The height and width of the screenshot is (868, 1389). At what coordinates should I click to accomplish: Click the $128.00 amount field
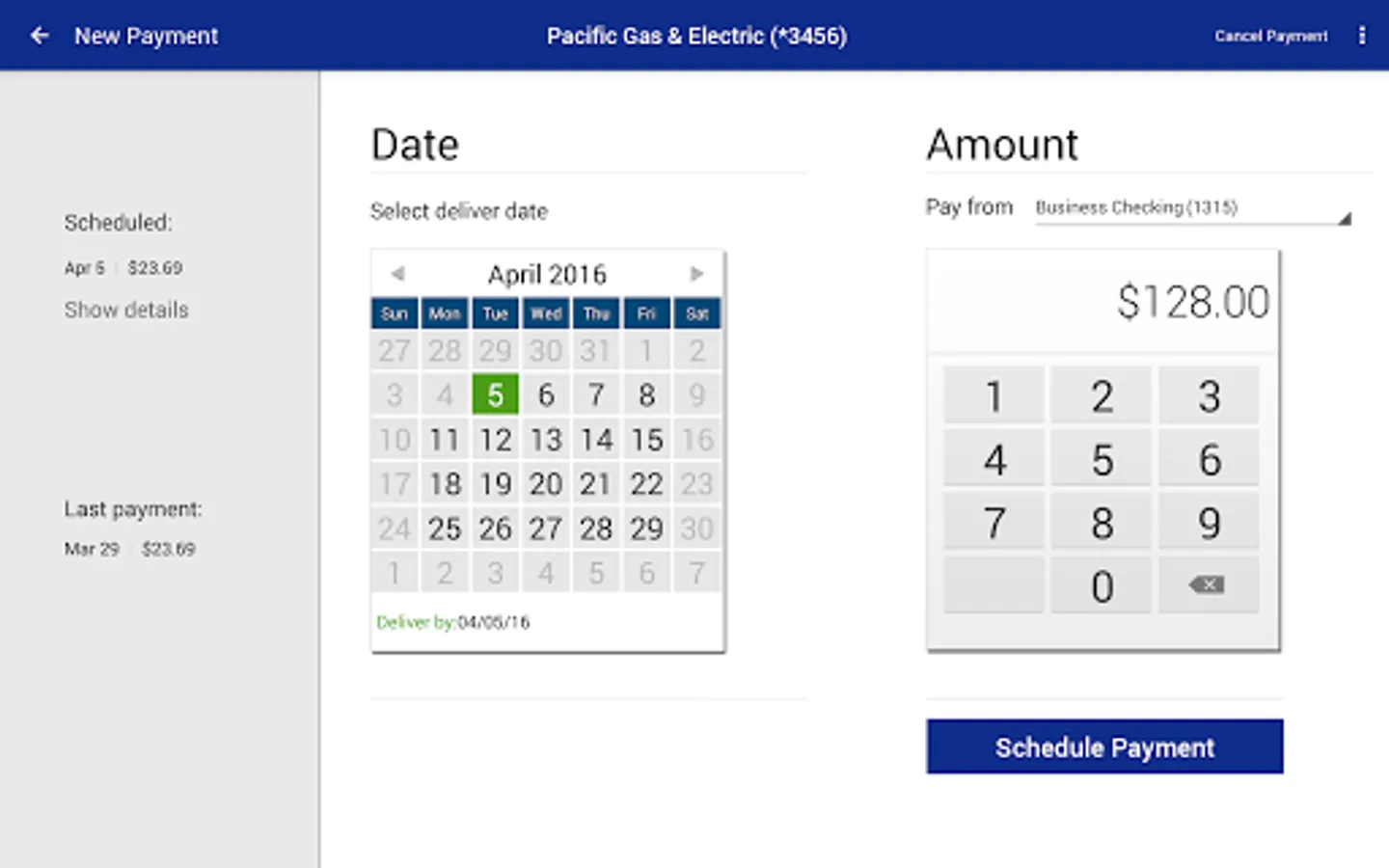pyautogui.click(x=1103, y=302)
